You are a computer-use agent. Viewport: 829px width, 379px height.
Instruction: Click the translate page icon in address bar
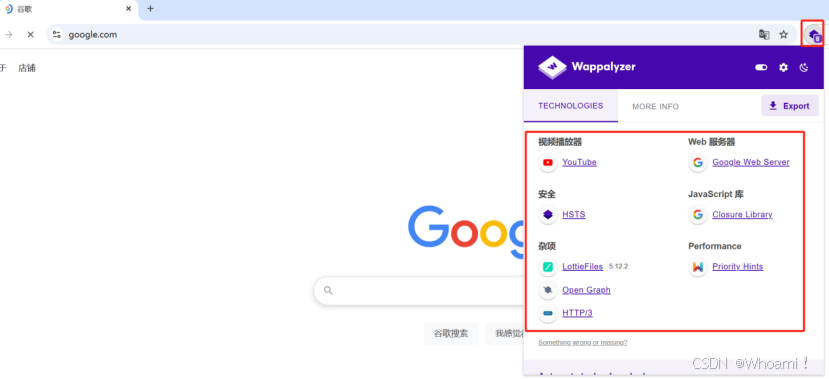tap(764, 35)
